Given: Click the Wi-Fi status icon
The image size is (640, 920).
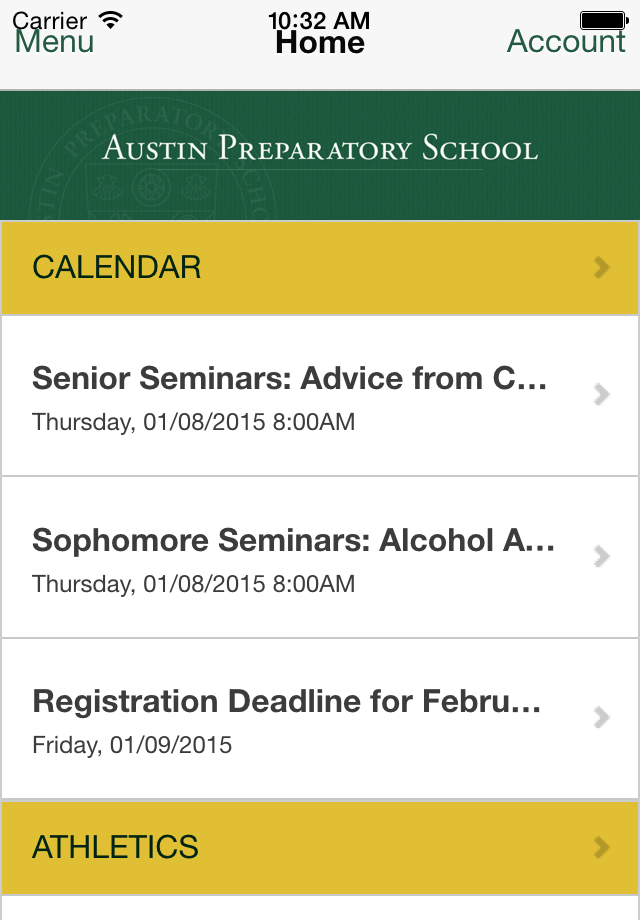Looking at the screenshot, I should pyautogui.click(x=110, y=19).
